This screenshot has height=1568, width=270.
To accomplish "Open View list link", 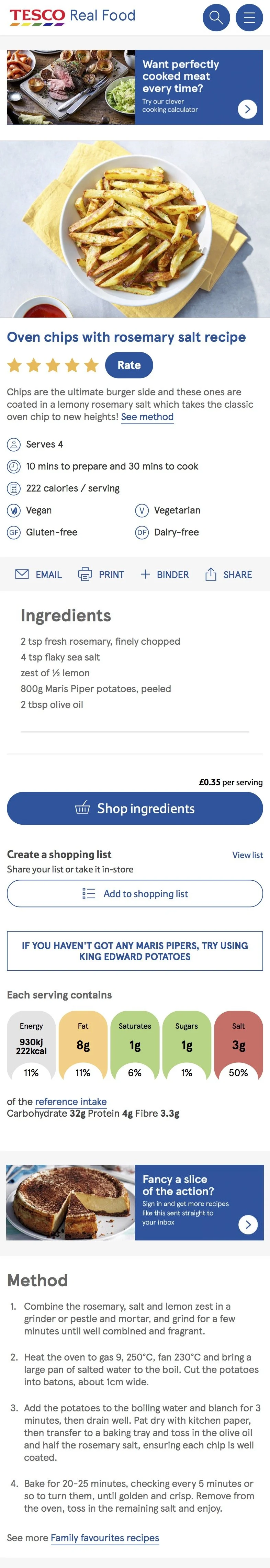I will click(247, 855).
